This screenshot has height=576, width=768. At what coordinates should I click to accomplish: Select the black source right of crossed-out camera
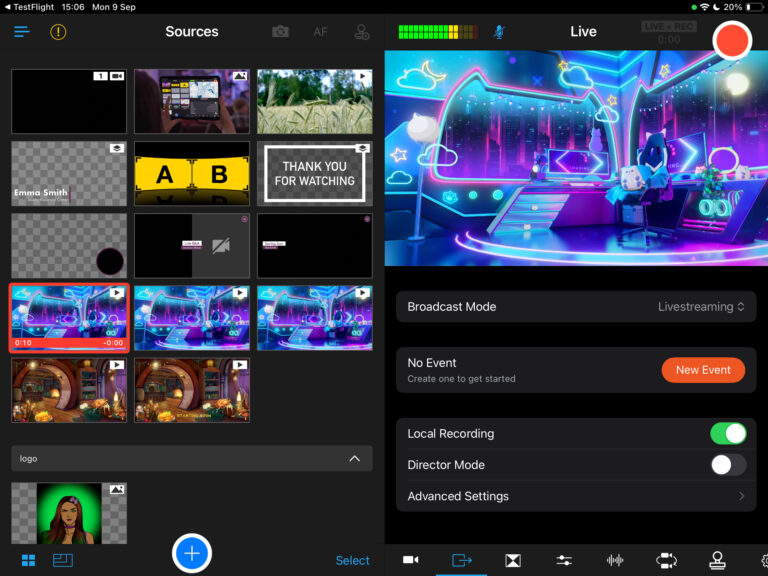[x=315, y=246]
